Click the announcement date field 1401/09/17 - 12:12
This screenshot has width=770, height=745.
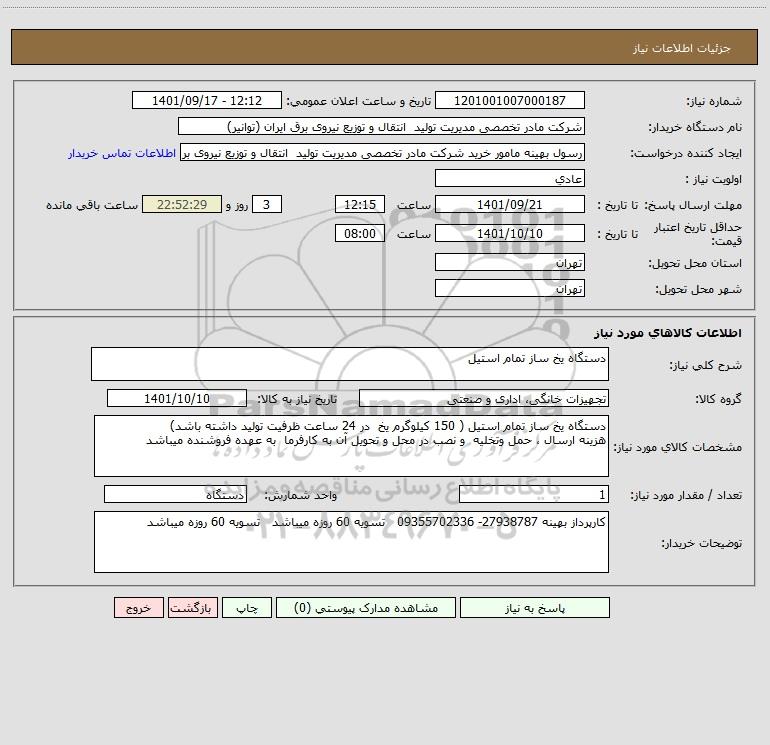(x=207, y=100)
